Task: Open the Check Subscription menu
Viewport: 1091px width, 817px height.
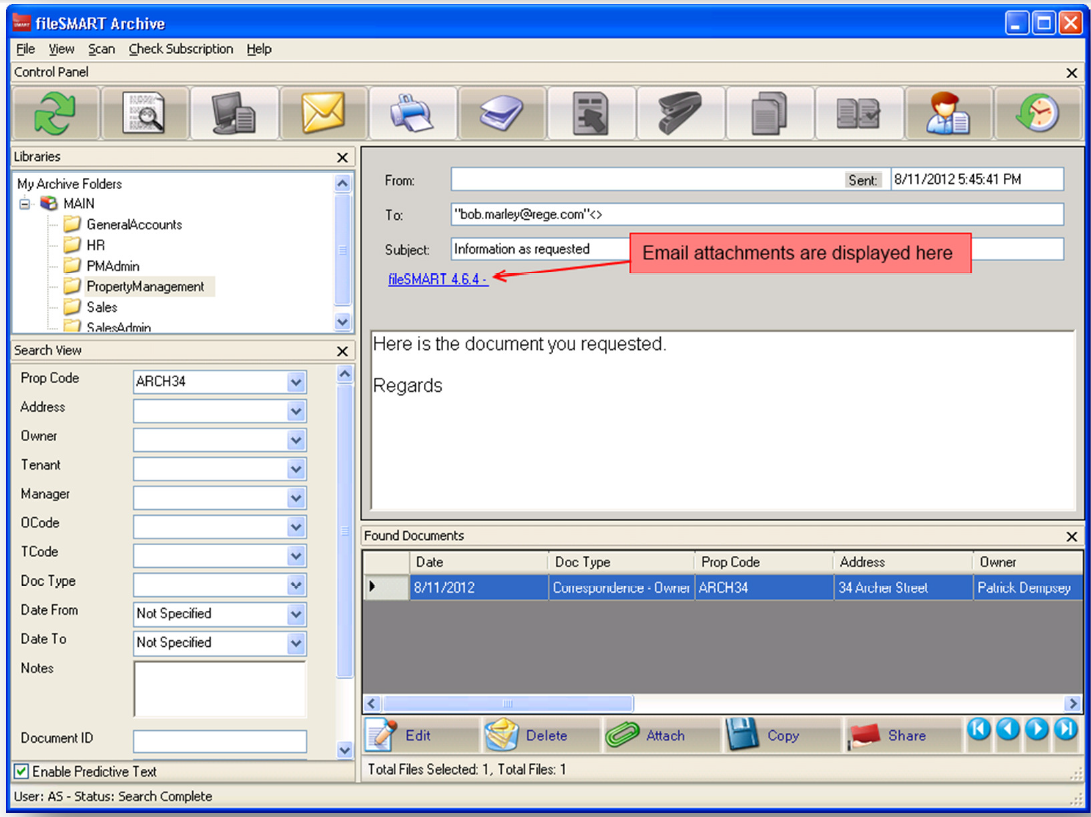Action: pyautogui.click(x=181, y=49)
